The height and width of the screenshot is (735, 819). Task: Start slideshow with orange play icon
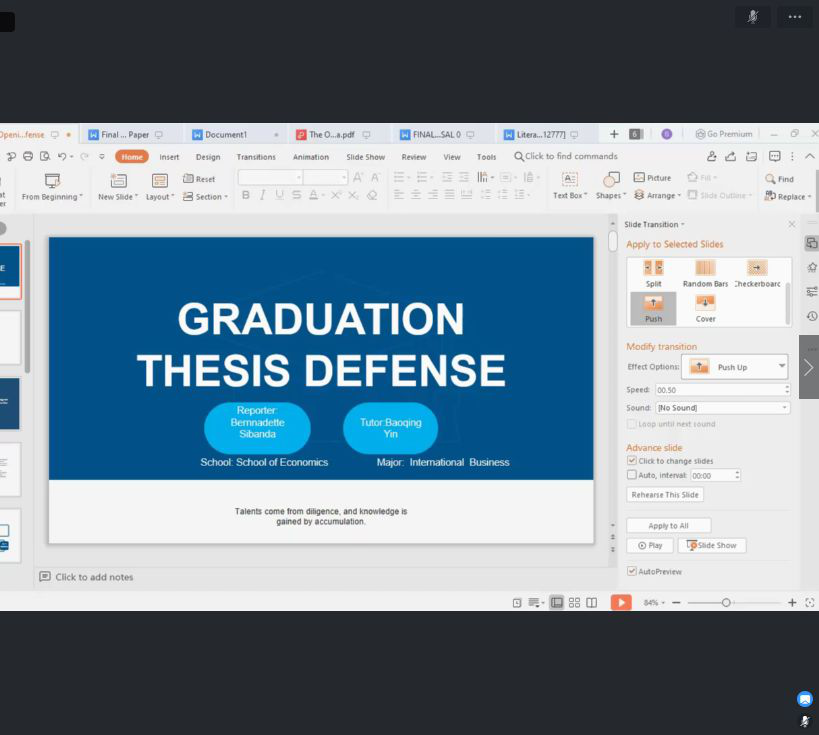(x=621, y=602)
